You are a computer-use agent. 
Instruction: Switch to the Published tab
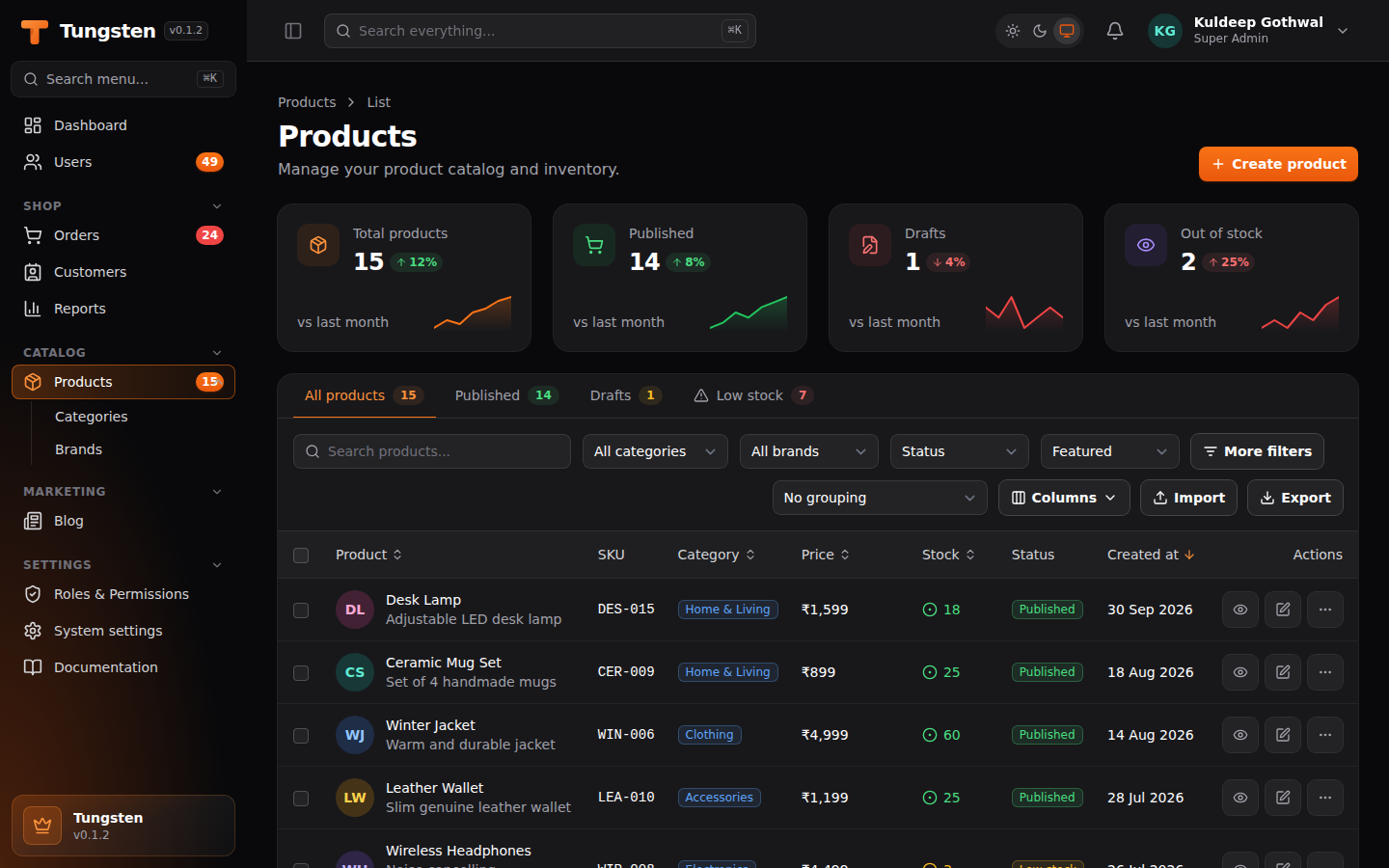tap(506, 395)
